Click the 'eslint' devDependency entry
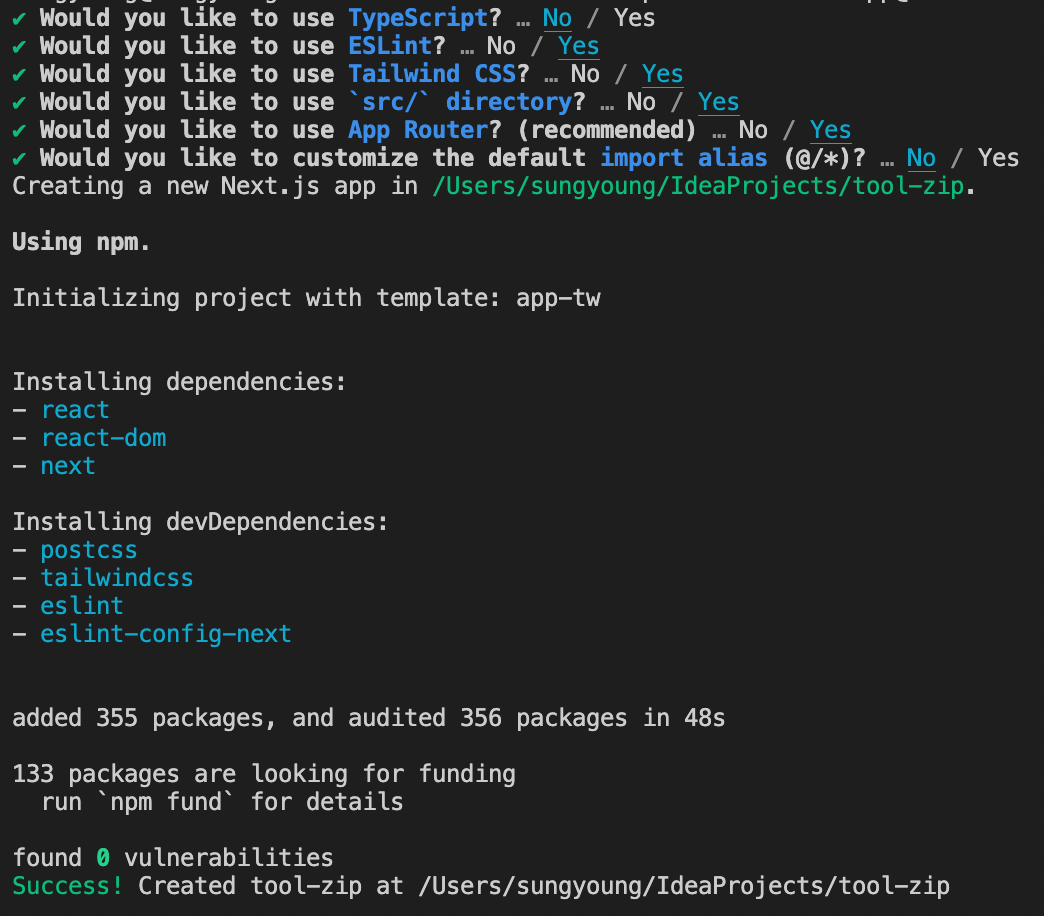 (82, 605)
